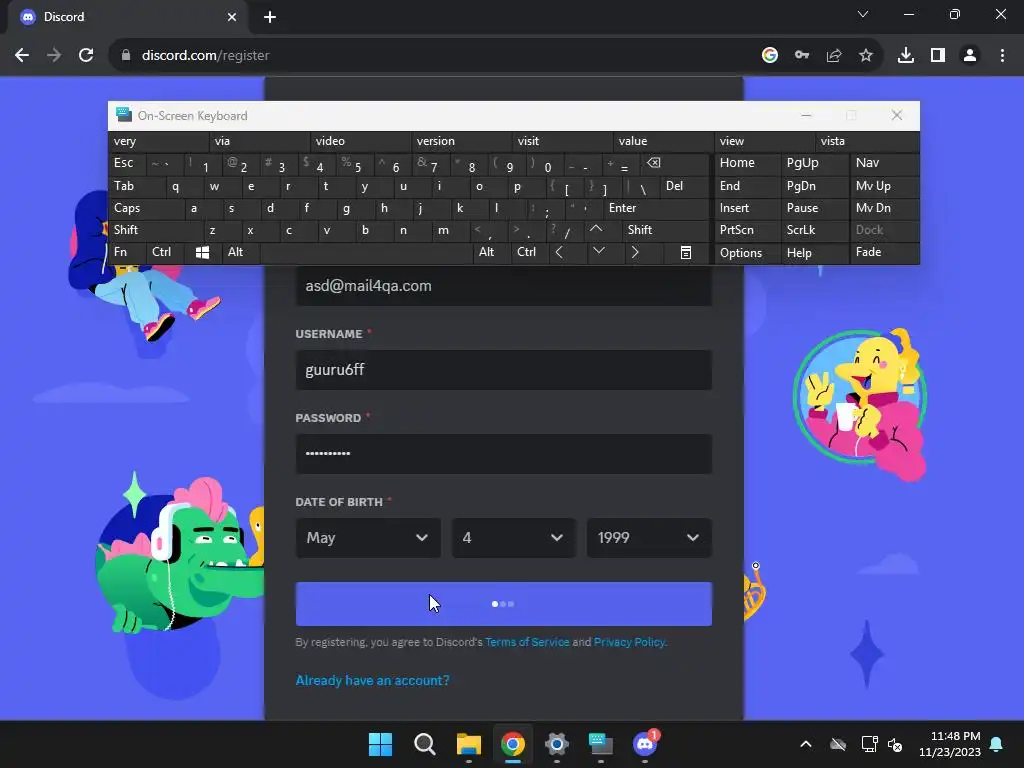Viewport: 1024px width, 768px height.
Task: Click the left arrow key on keyboard
Action: tap(559, 253)
